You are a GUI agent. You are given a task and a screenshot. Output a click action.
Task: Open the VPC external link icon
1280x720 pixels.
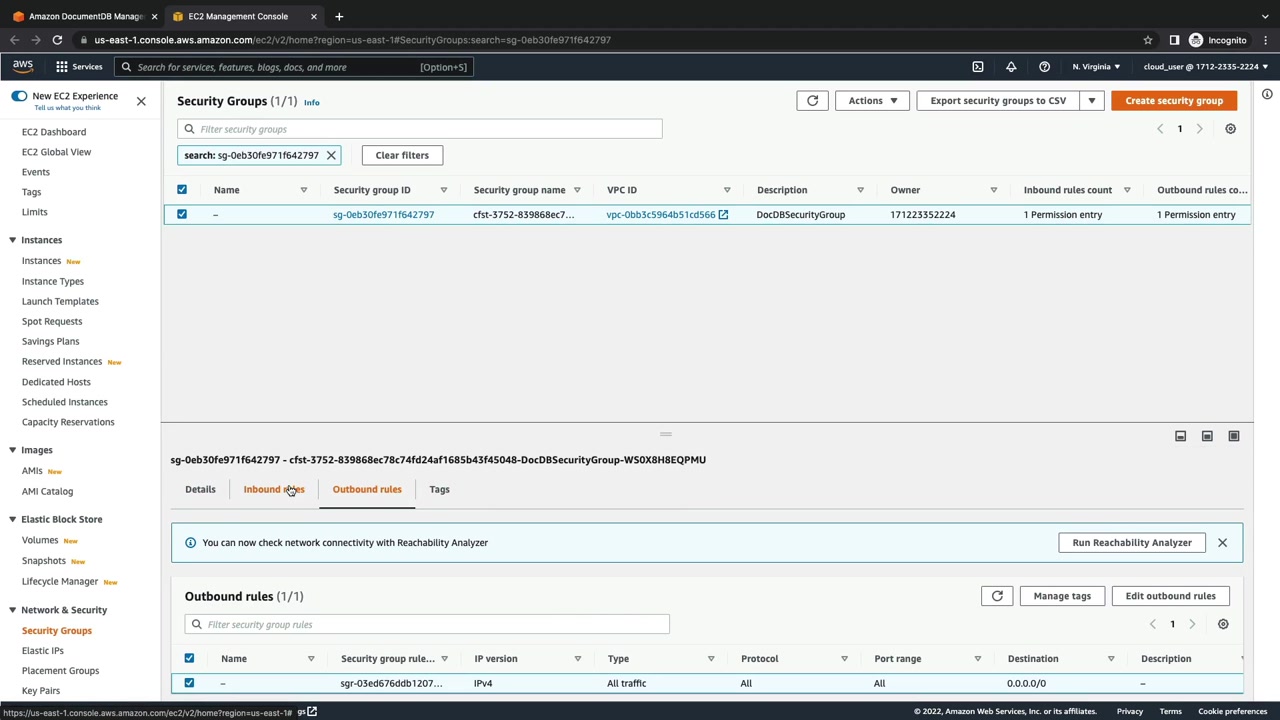tap(723, 215)
